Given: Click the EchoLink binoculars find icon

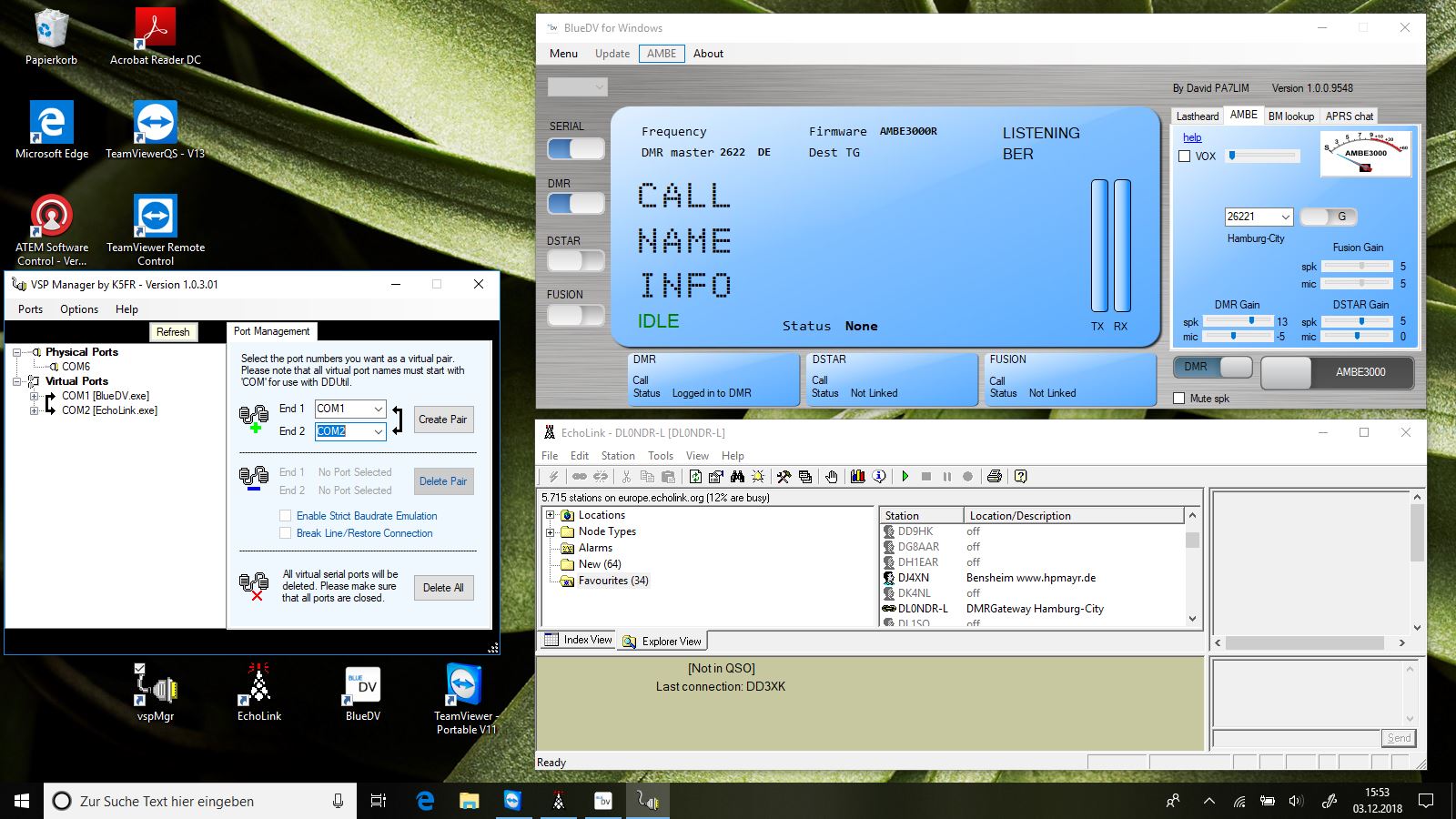Looking at the screenshot, I should pyautogui.click(x=737, y=476).
